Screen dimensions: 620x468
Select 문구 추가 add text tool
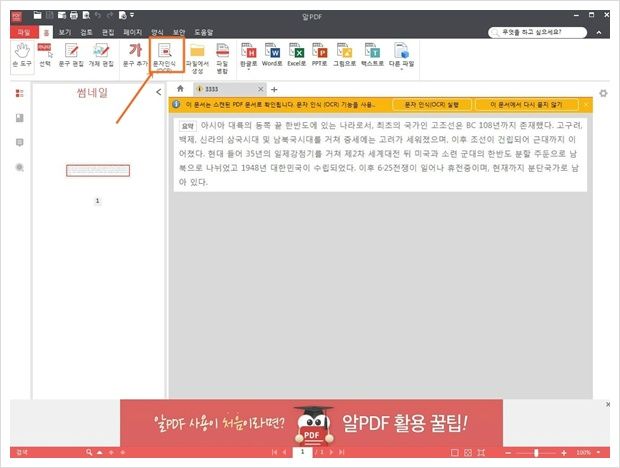click(135, 55)
